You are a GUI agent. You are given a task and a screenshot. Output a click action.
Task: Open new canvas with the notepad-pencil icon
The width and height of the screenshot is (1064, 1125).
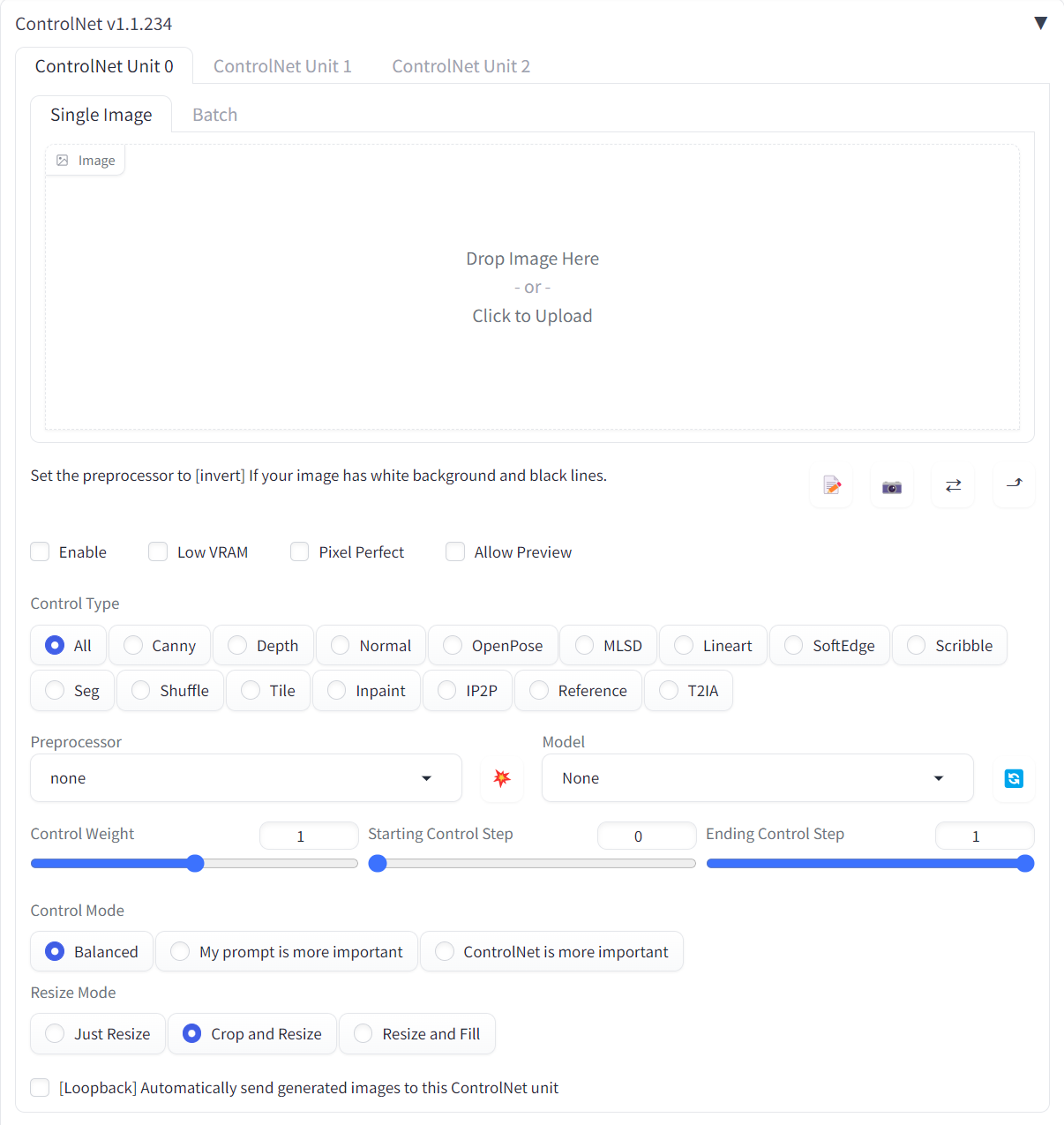[831, 485]
